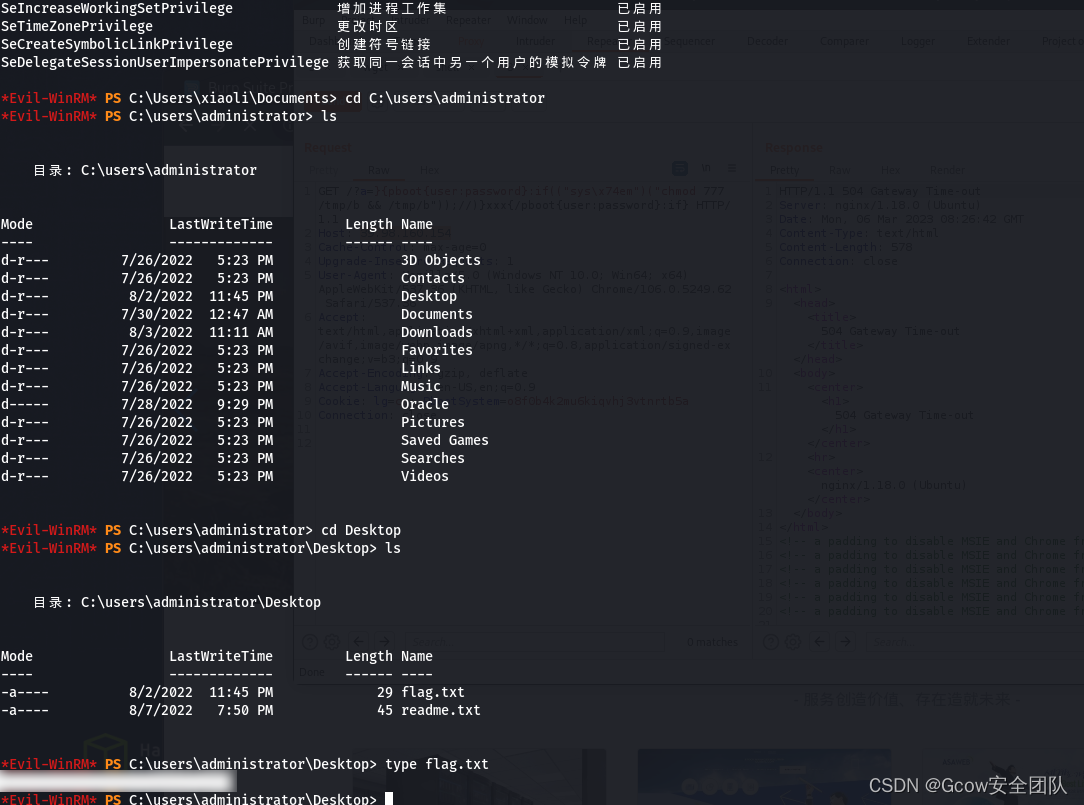Open the Repeater menu in Burp menu bar
Screen dimensions: 1084x805
[x=468, y=20]
